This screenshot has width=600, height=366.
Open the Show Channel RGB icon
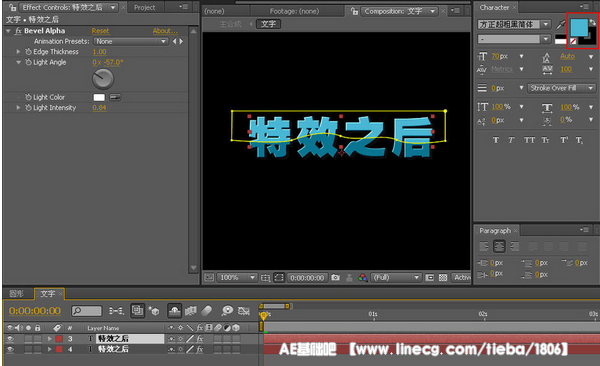coord(362,277)
